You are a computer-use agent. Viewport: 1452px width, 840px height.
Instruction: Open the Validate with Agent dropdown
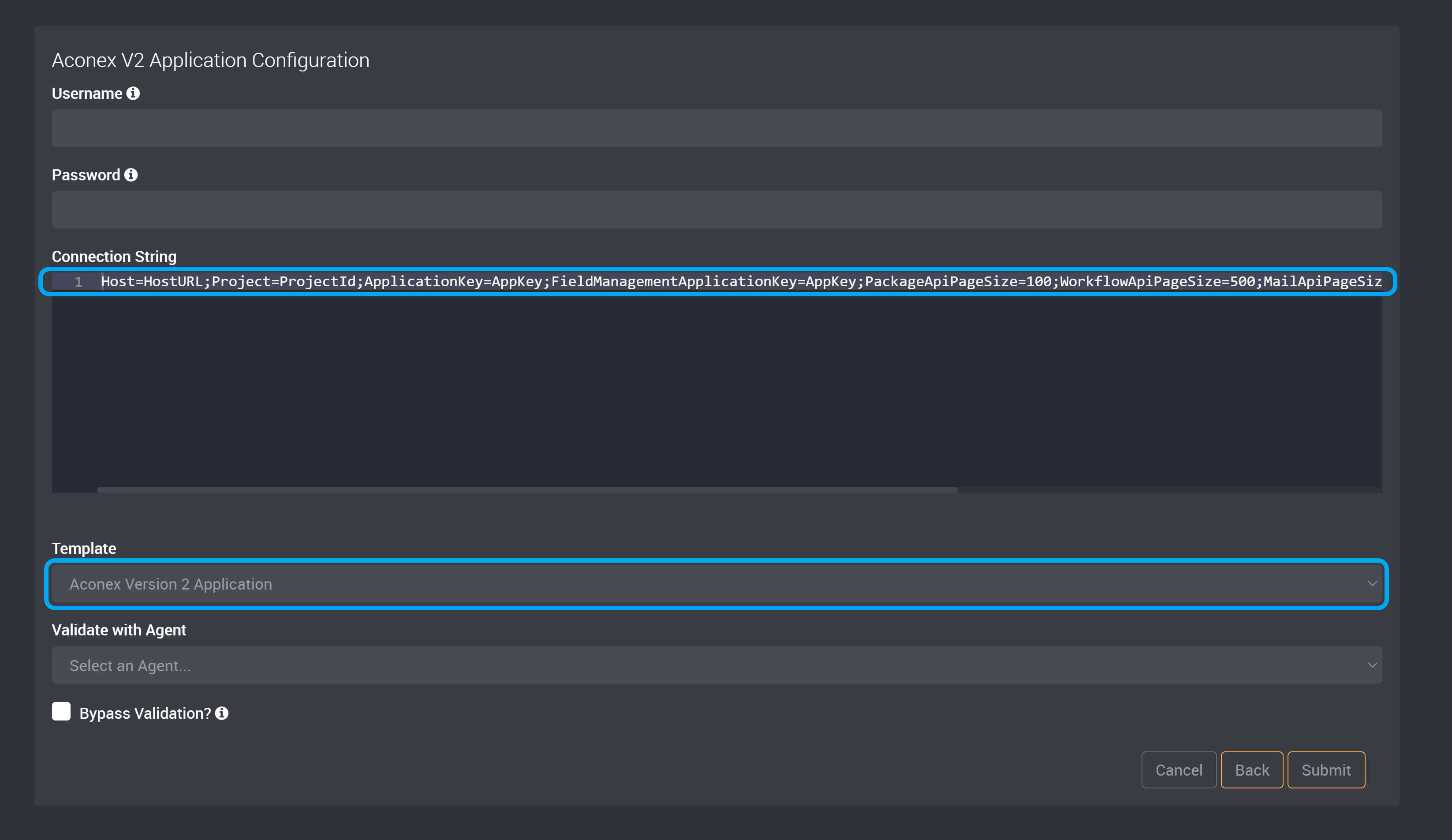(x=717, y=665)
